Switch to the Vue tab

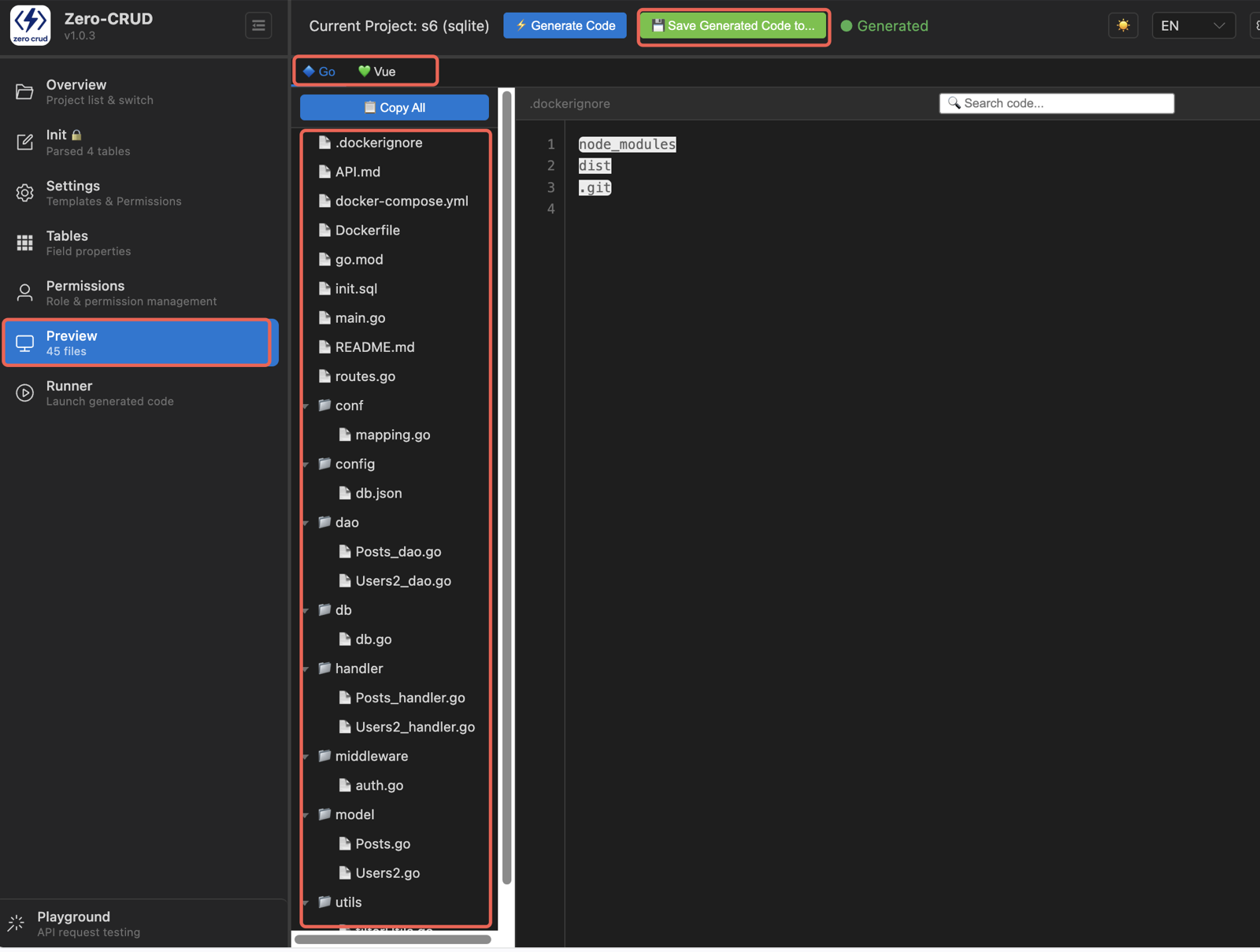pyautogui.click(x=376, y=72)
